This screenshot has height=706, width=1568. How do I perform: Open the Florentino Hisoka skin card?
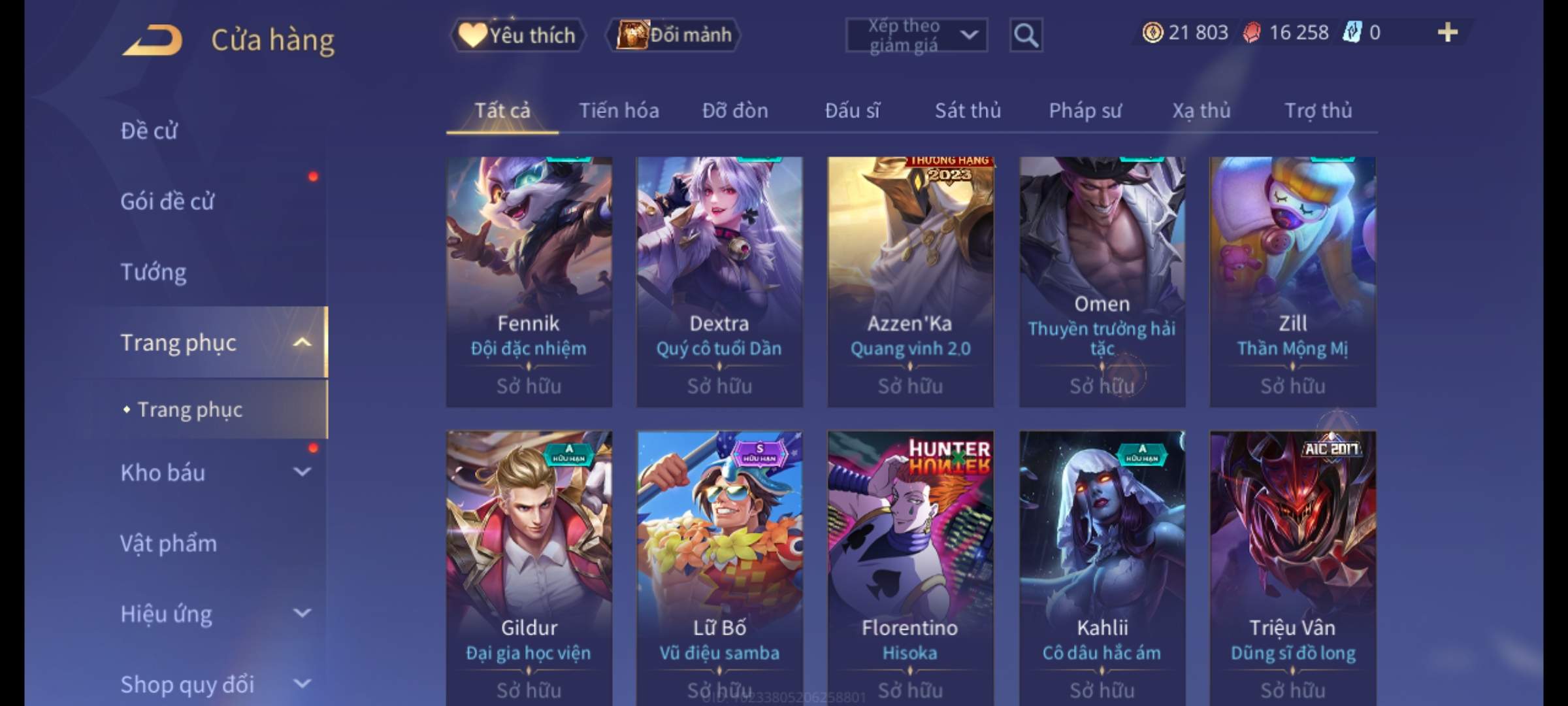pyautogui.click(x=911, y=568)
